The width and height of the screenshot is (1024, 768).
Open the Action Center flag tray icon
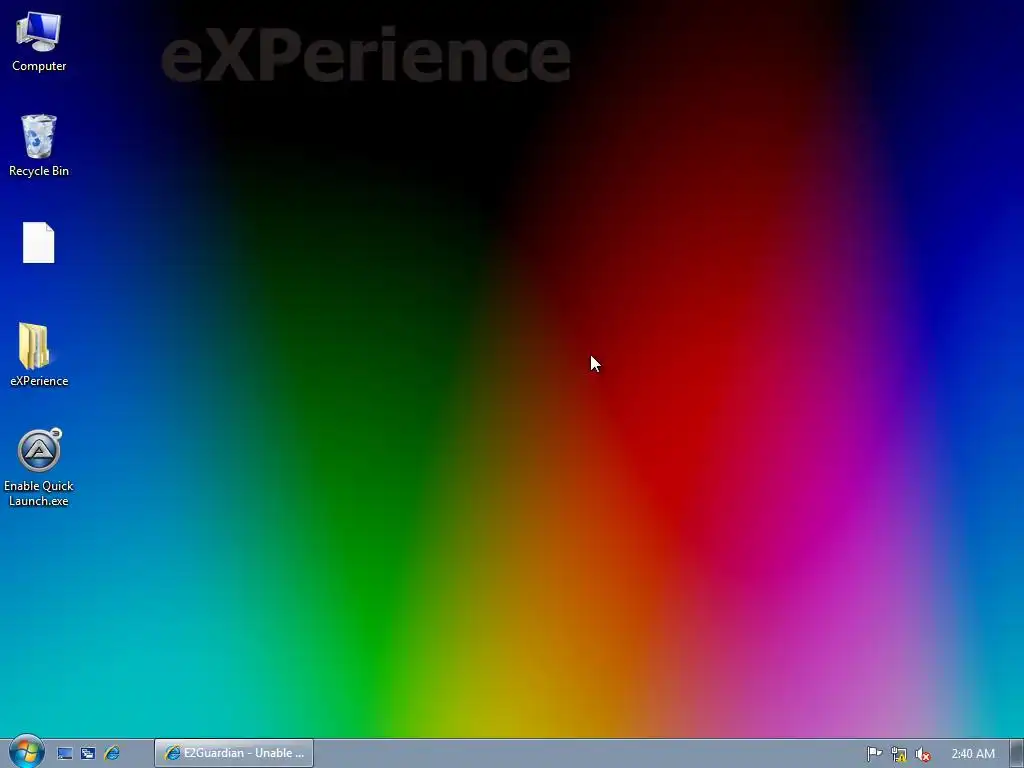pyautogui.click(x=874, y=754)
